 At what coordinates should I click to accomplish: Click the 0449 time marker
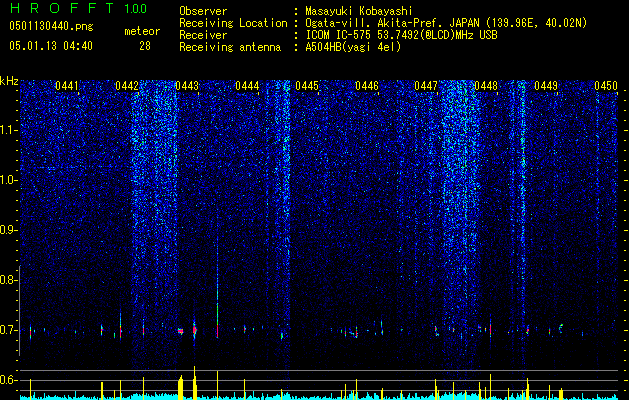546,86
